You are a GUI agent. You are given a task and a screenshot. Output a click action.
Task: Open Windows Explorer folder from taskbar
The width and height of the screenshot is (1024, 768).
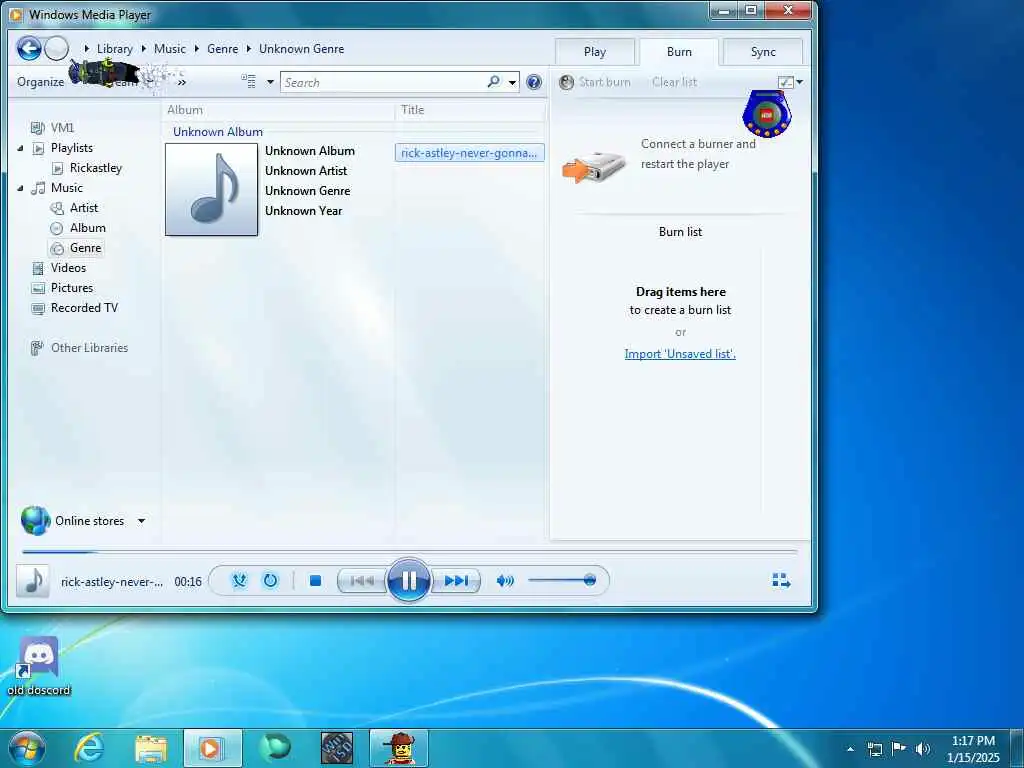(x=151, y=748)
